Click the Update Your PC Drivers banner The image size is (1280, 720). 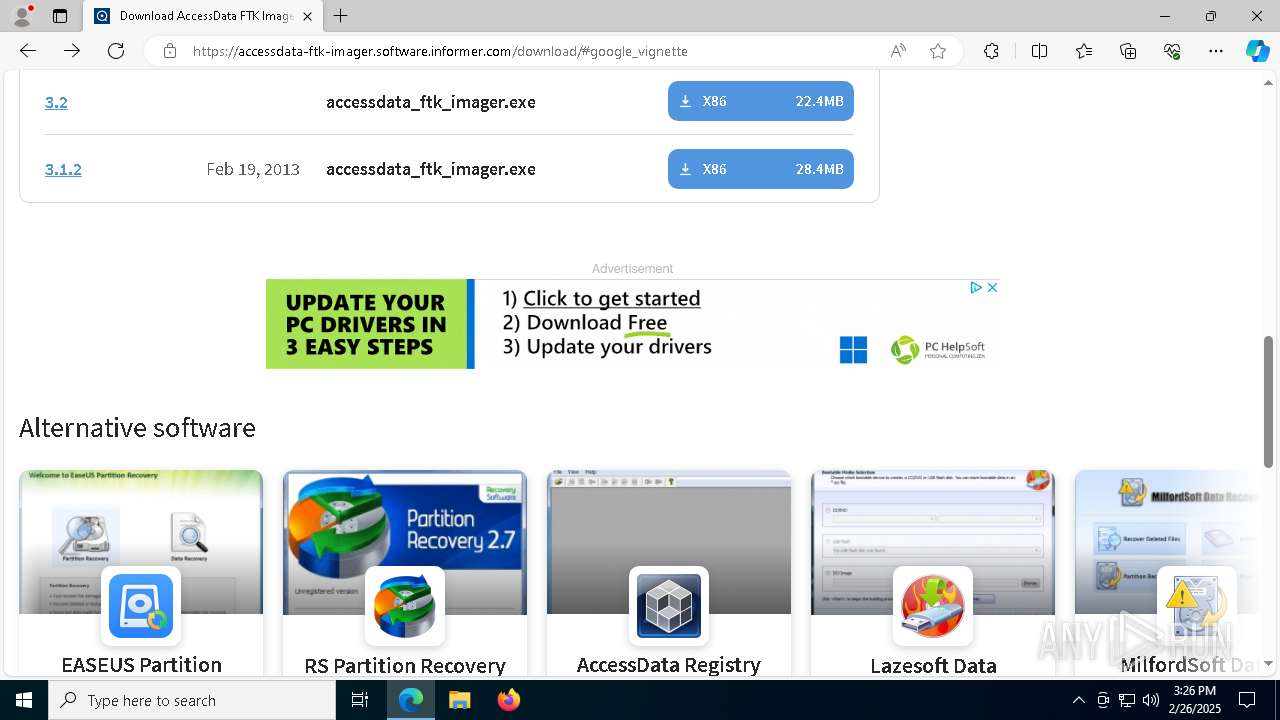tap(369, 324)
